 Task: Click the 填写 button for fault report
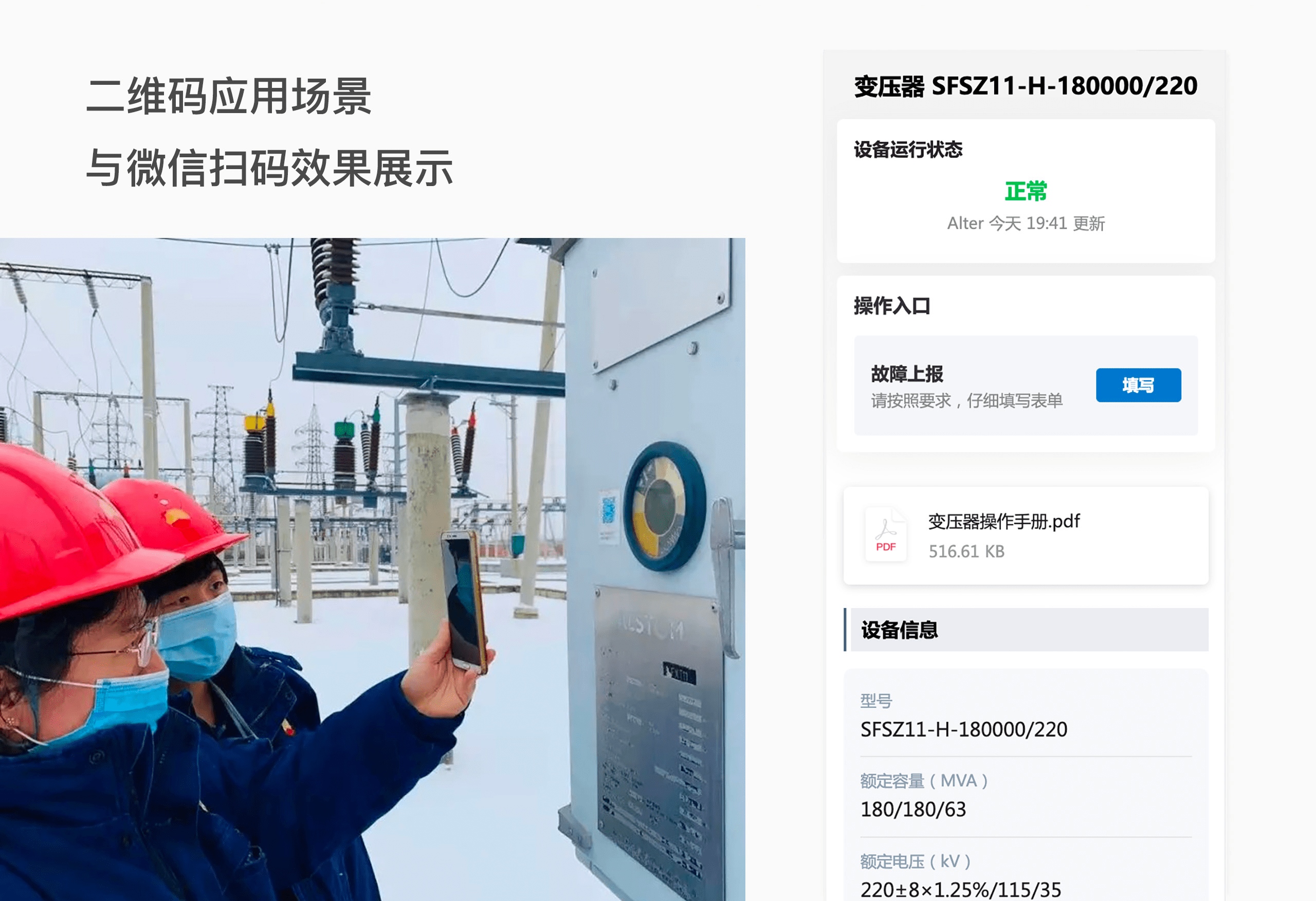pyautogui.click(x=1138, y=384)
